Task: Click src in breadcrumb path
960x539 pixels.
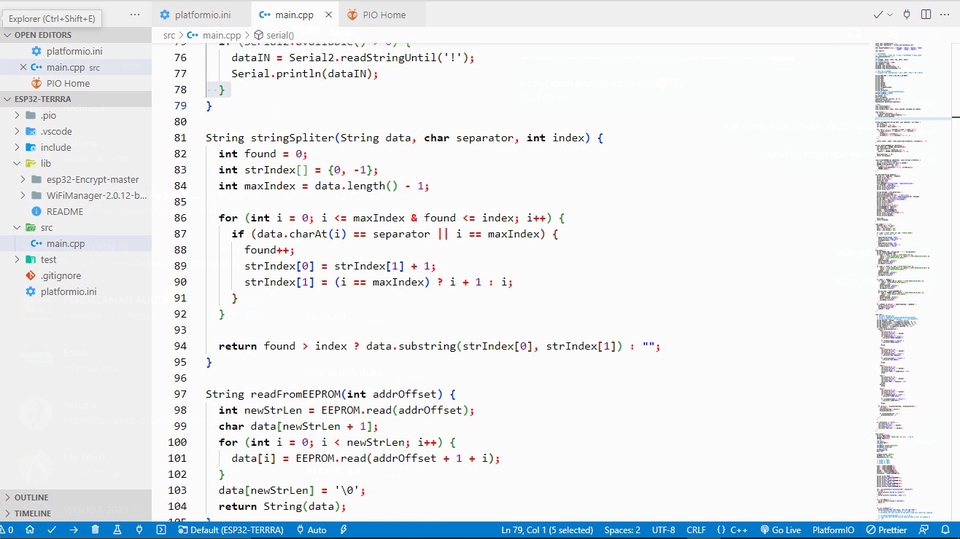Action: click(169, 36)
